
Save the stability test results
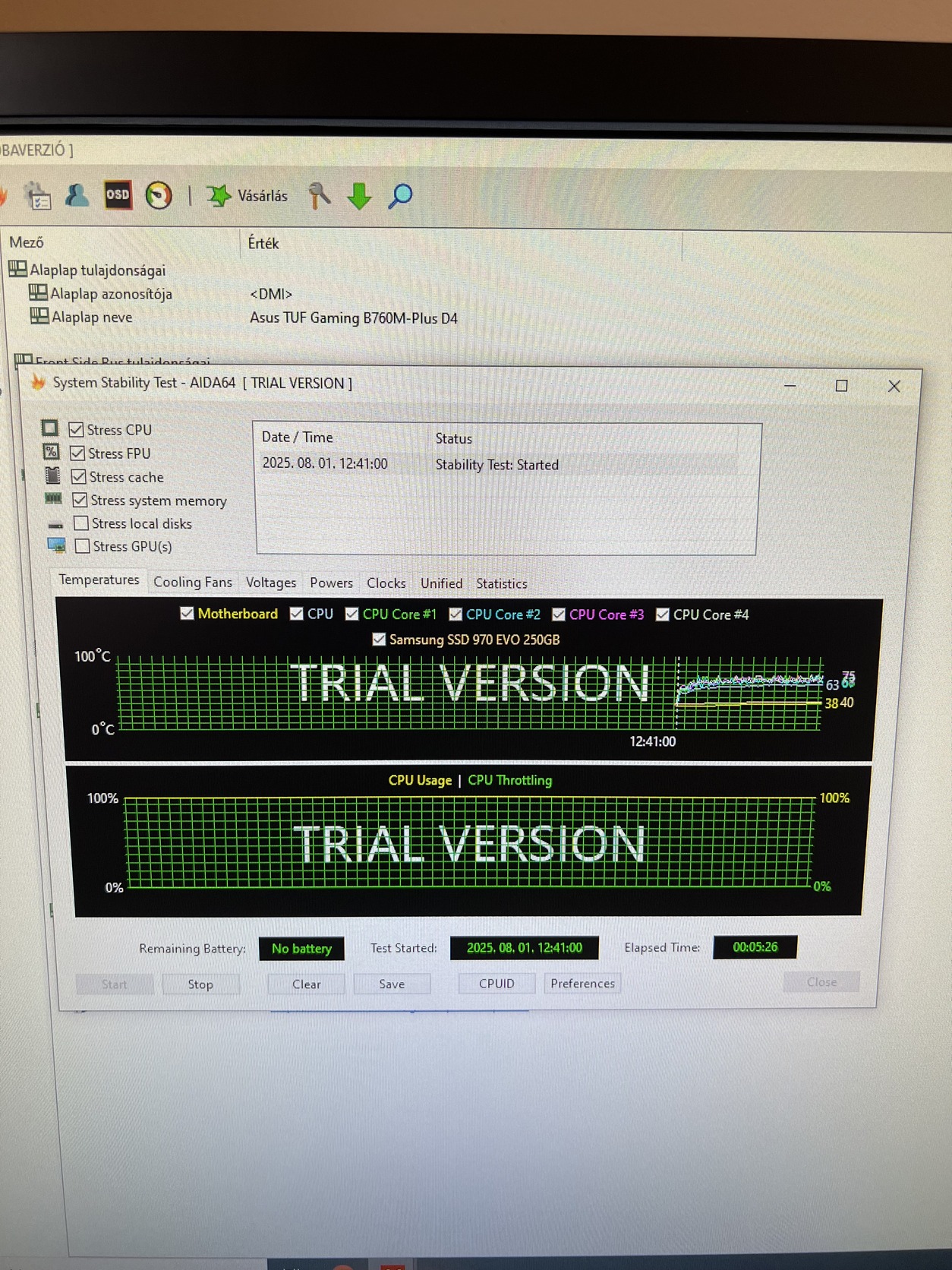click(392, 984)
